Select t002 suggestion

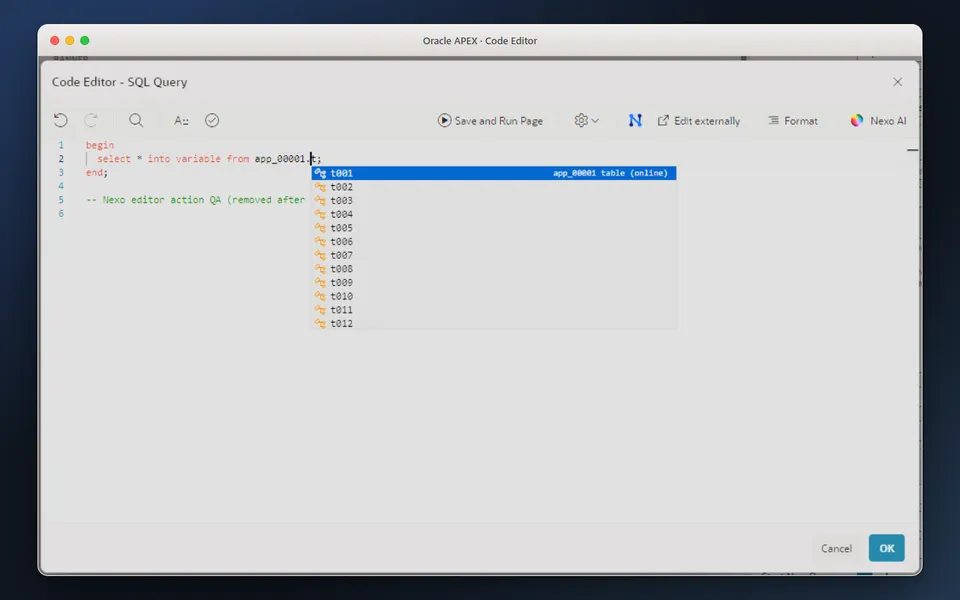click(494, 187)
